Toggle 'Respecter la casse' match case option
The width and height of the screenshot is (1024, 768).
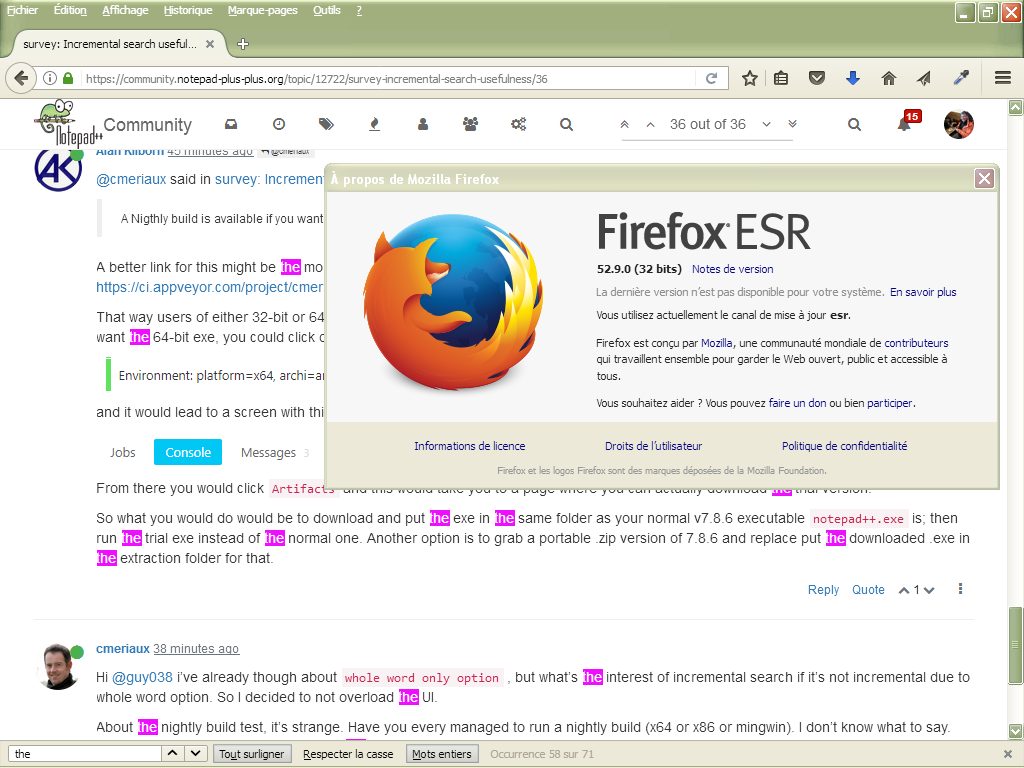click(348, 754)
